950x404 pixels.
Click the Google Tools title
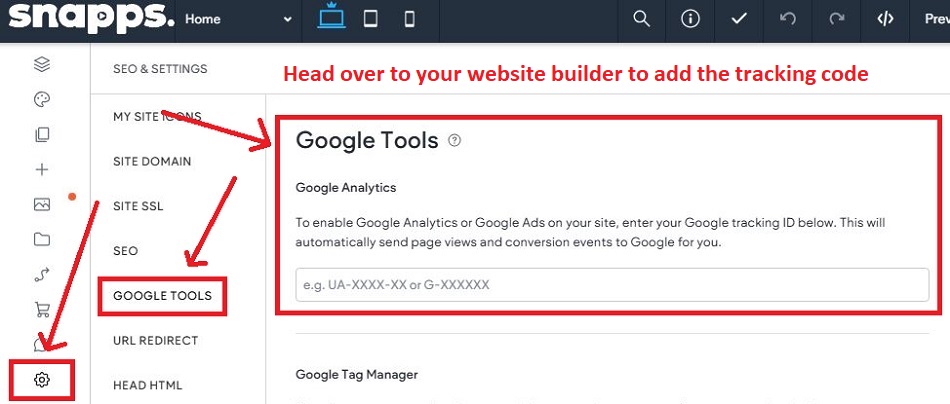coord(367,141)
